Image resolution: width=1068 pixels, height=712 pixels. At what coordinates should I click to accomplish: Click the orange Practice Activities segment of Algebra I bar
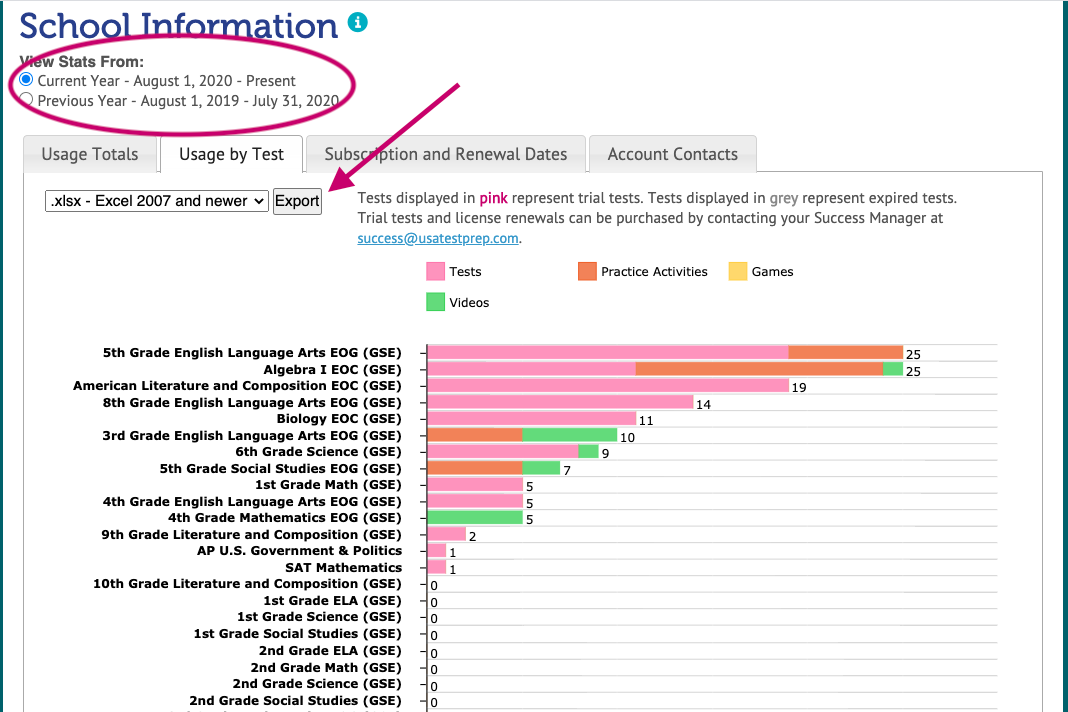click(x=759, y=369)
